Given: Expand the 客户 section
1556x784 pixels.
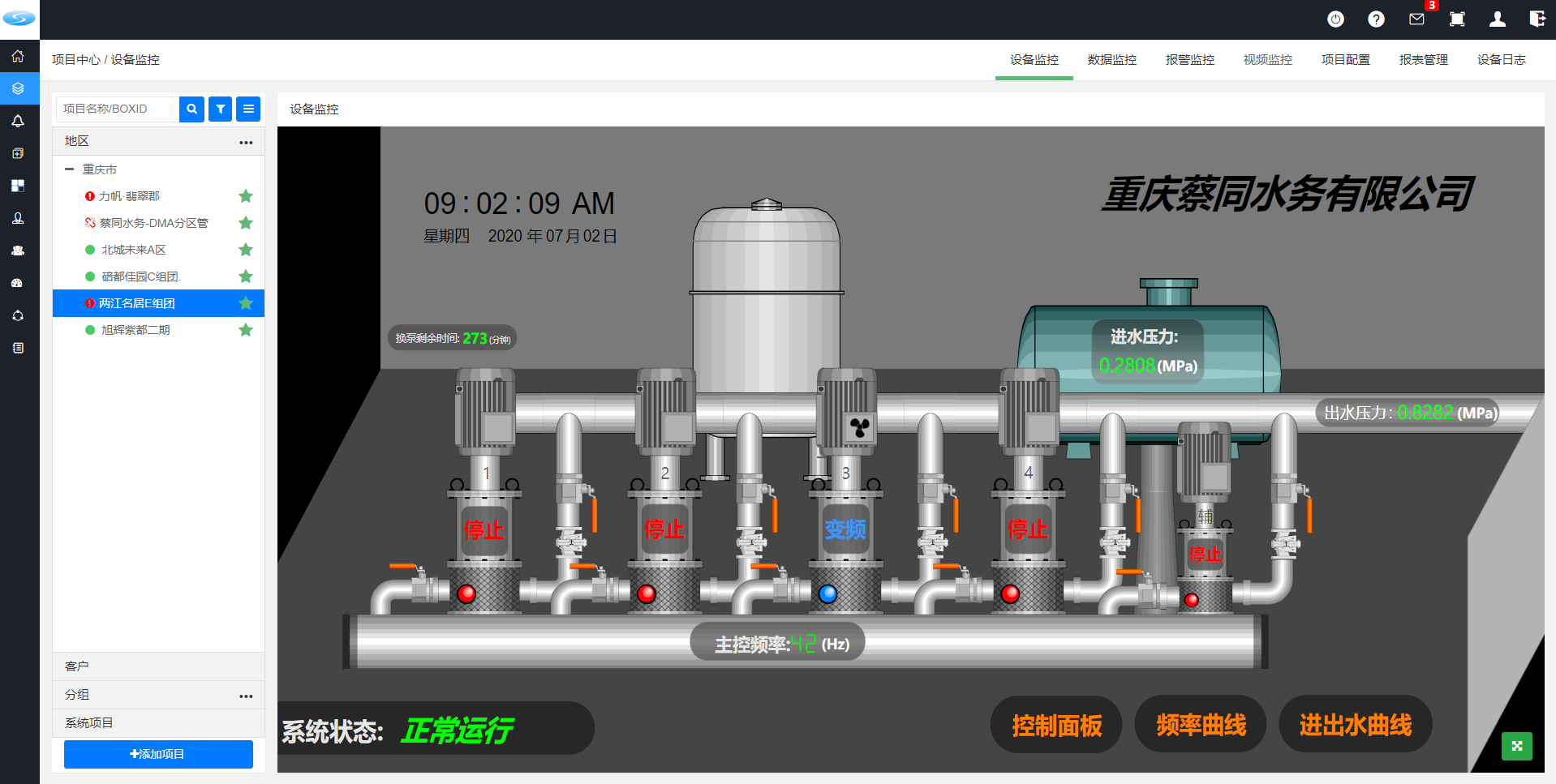Looking at the screenshot, I should point(158,666).
